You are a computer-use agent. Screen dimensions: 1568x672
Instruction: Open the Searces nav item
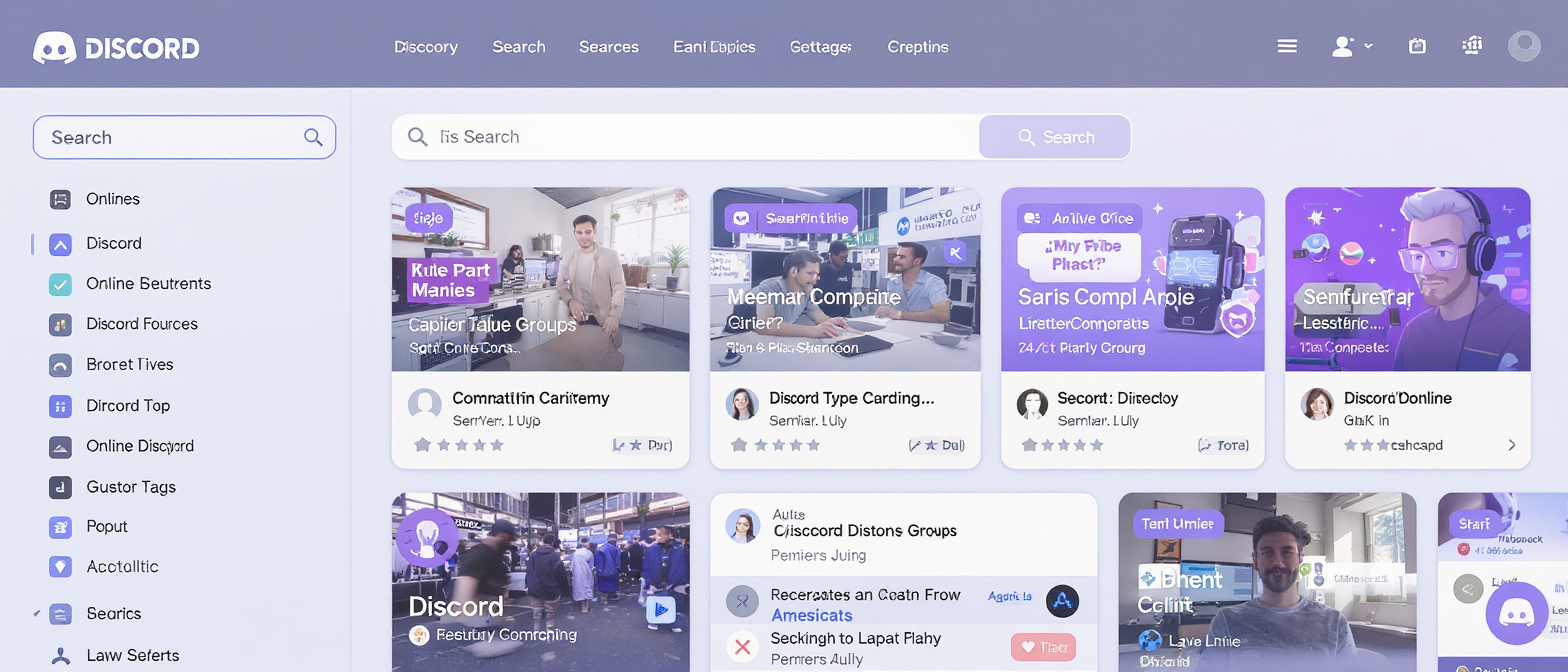(609, 47)
